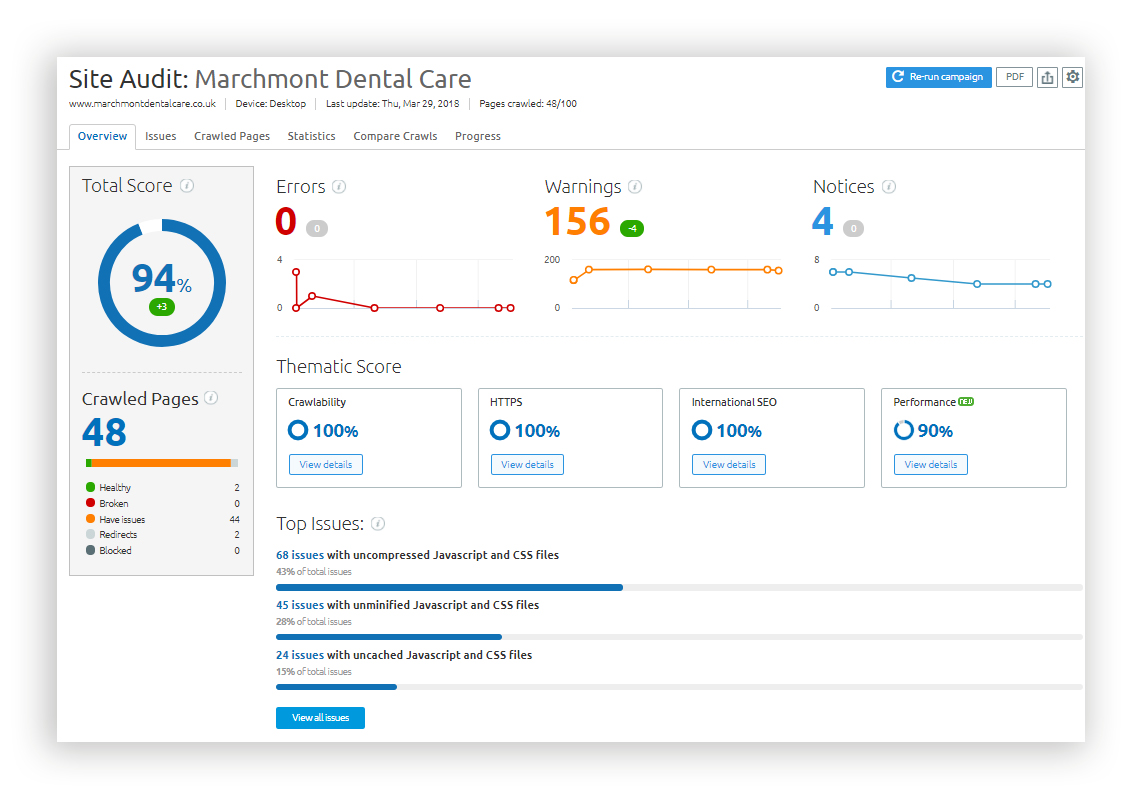View details for HTTPS
Viewport: 1142px width, 799px height.
pyautogui.click(x=527, y=465)
